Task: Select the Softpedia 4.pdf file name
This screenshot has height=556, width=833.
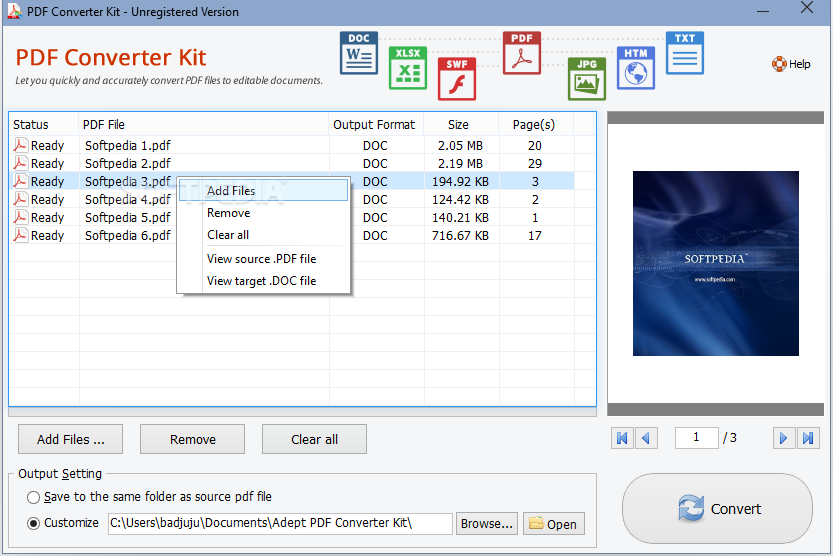Action: [128, 199]
